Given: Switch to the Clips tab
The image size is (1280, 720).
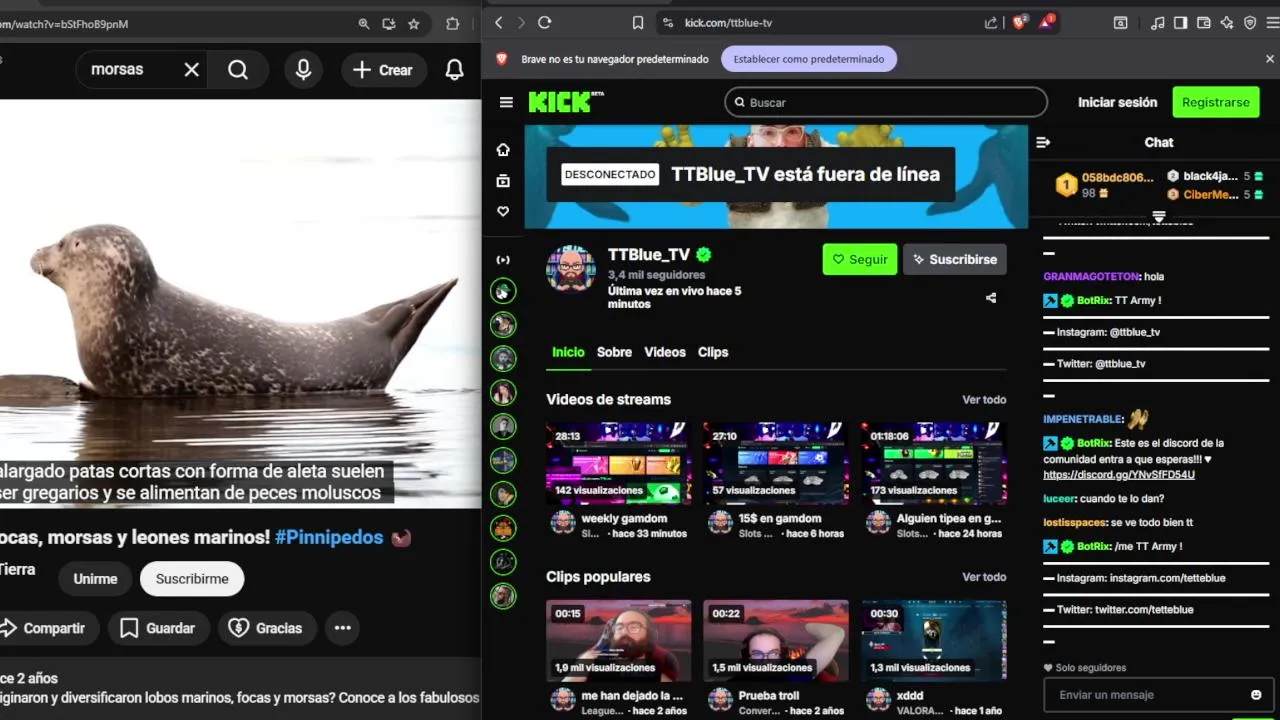Looking at the screenshot, I should pyautogui.click(x=713, y=352).
